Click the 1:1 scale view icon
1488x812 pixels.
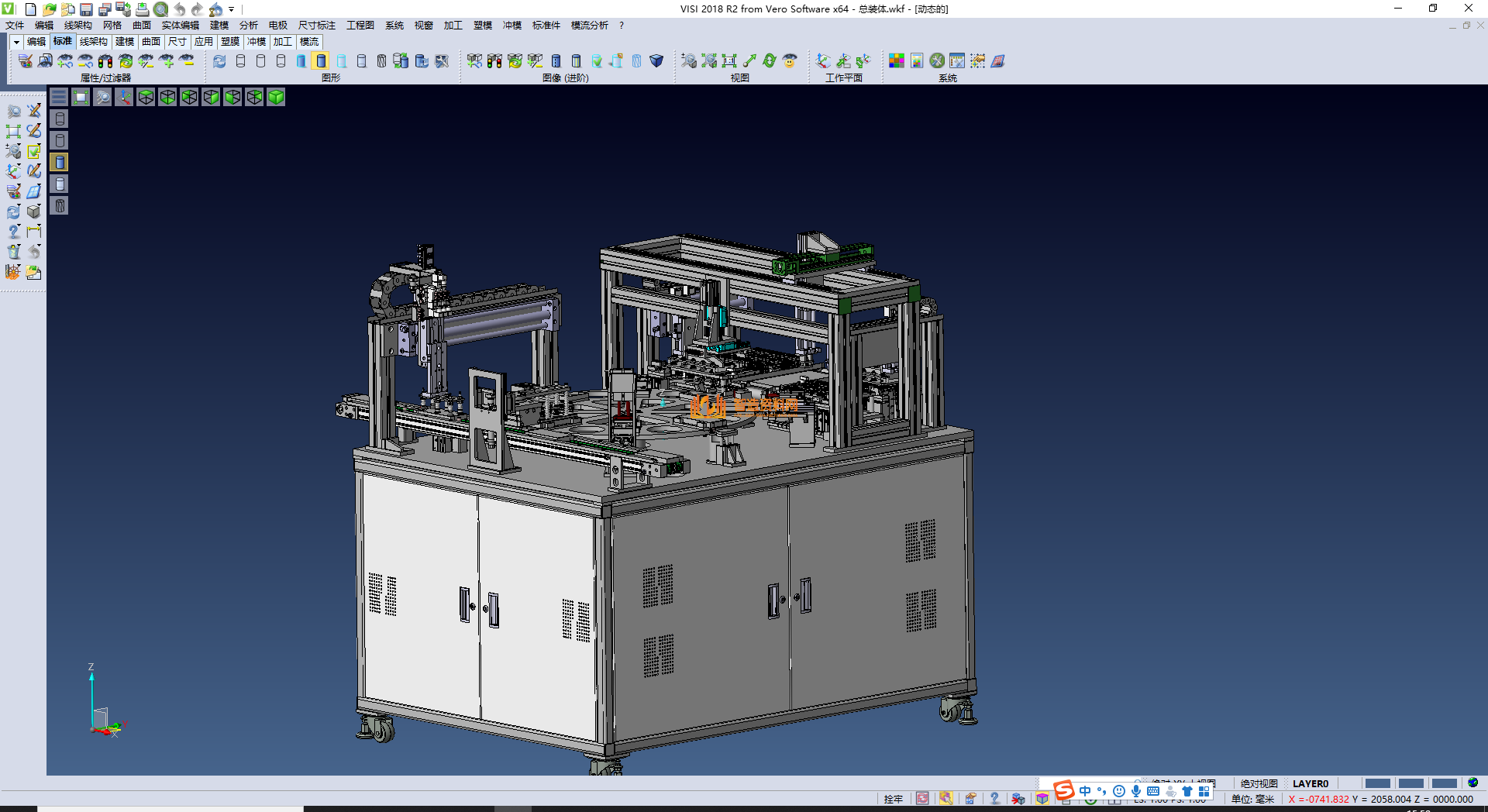coord(728,60)
